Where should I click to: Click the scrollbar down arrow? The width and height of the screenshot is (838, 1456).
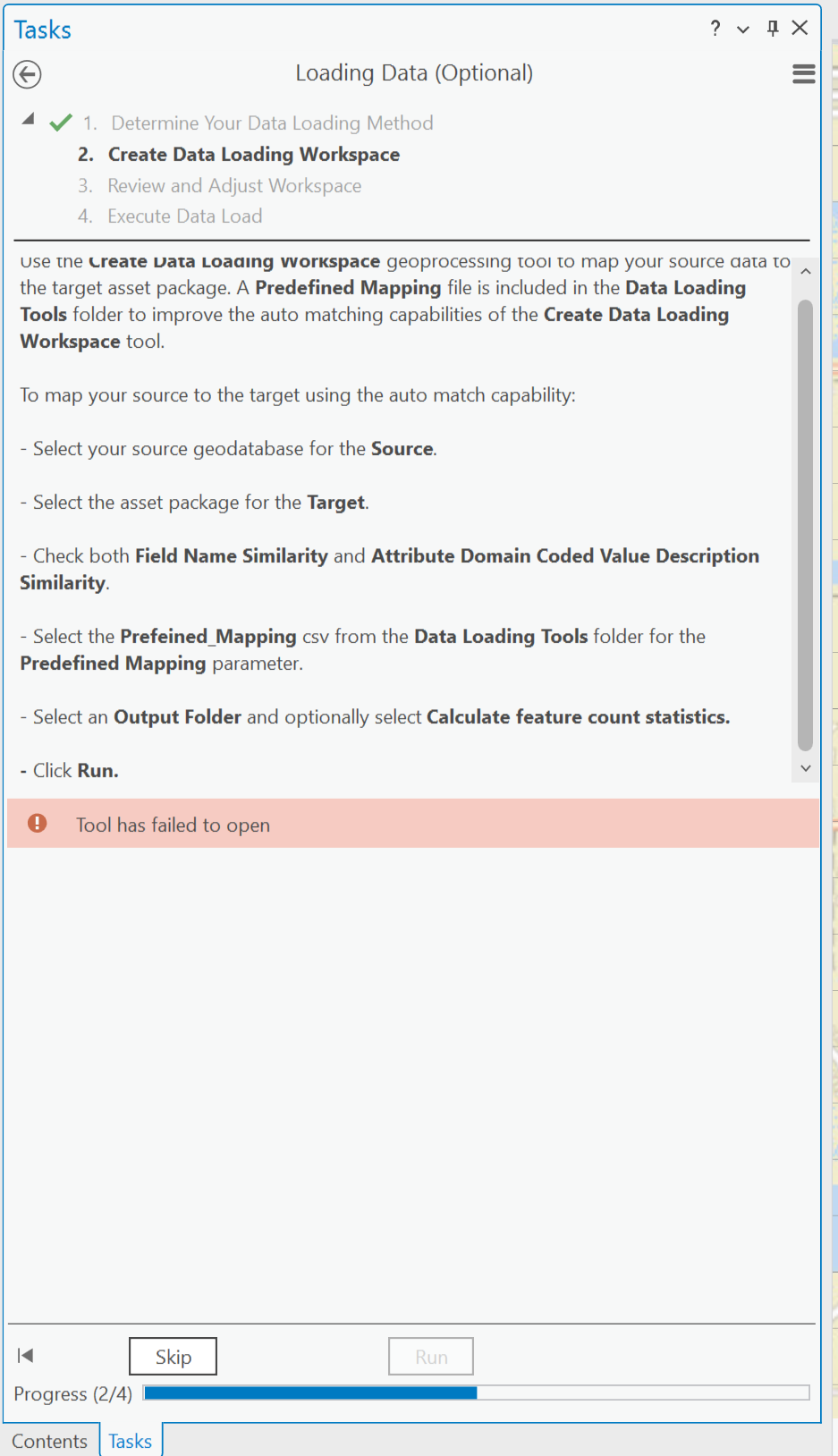(805, 767)
